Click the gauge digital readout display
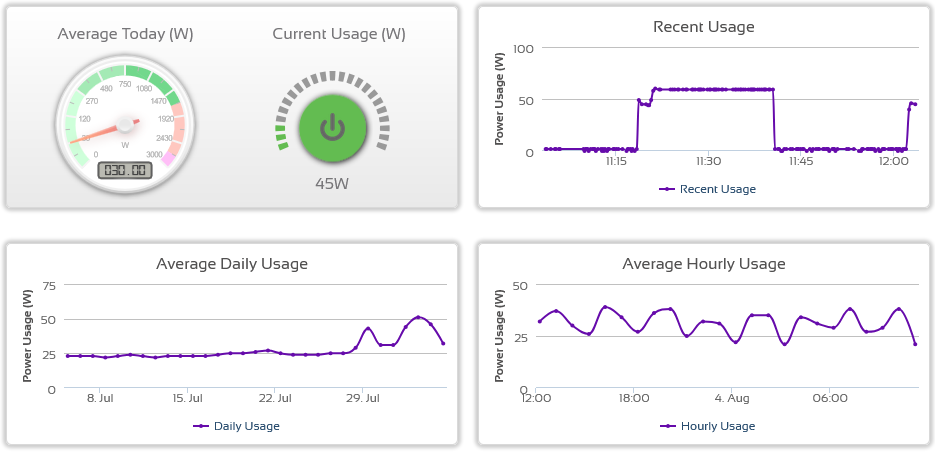This screenshot has height=454, width=935. (125, 169)
